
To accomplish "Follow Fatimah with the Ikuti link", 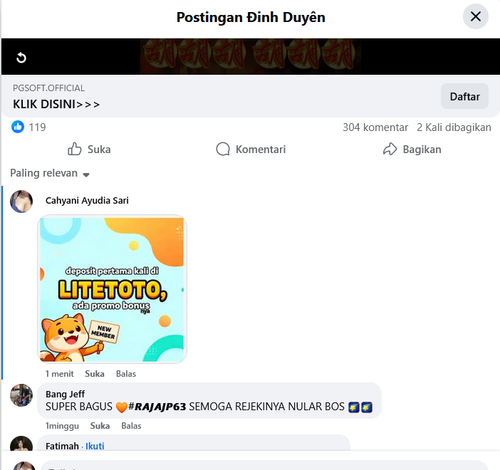I will [95, 446].
